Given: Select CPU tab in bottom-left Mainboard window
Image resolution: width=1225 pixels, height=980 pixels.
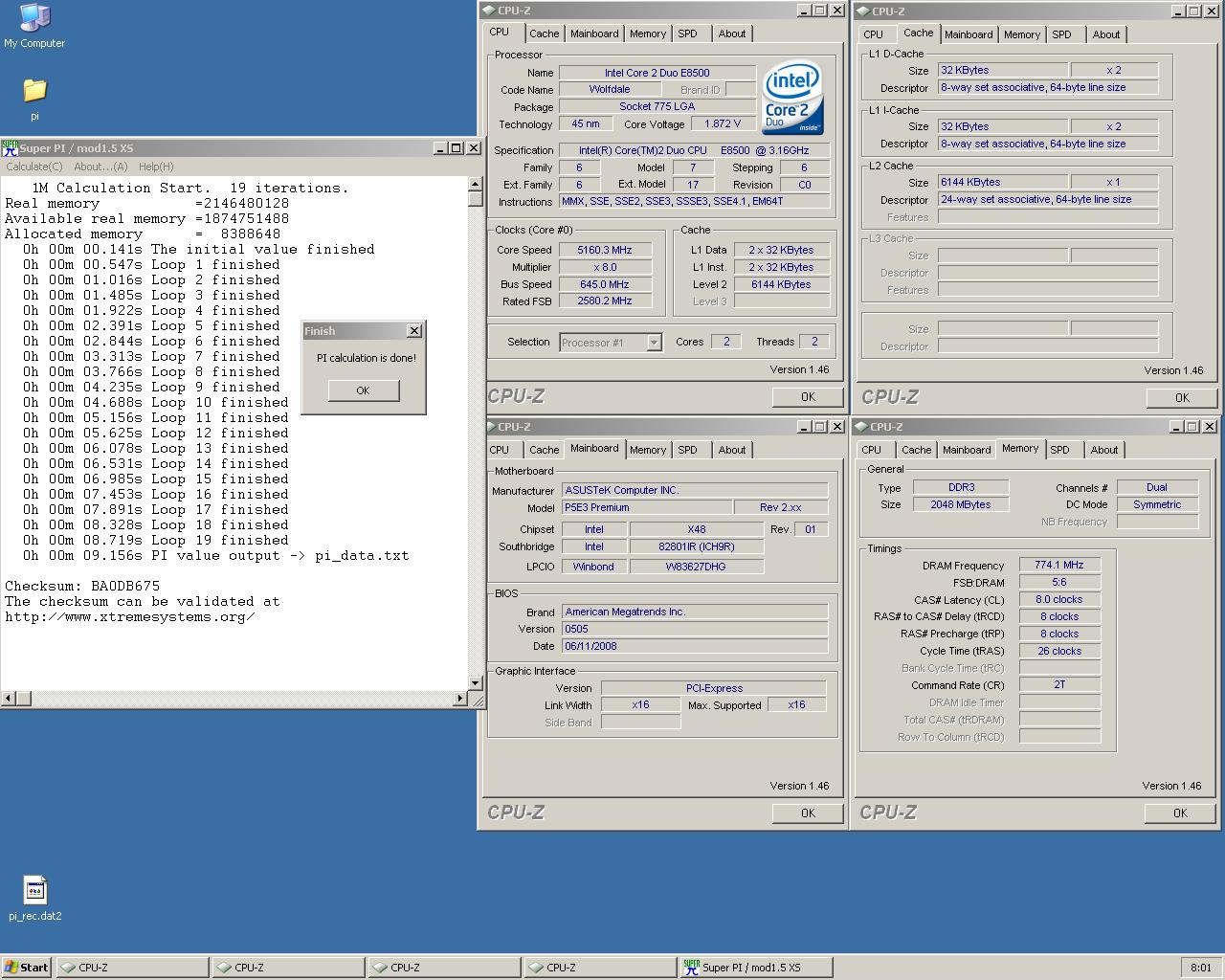Looking at the screenshot, I should 500,450.
